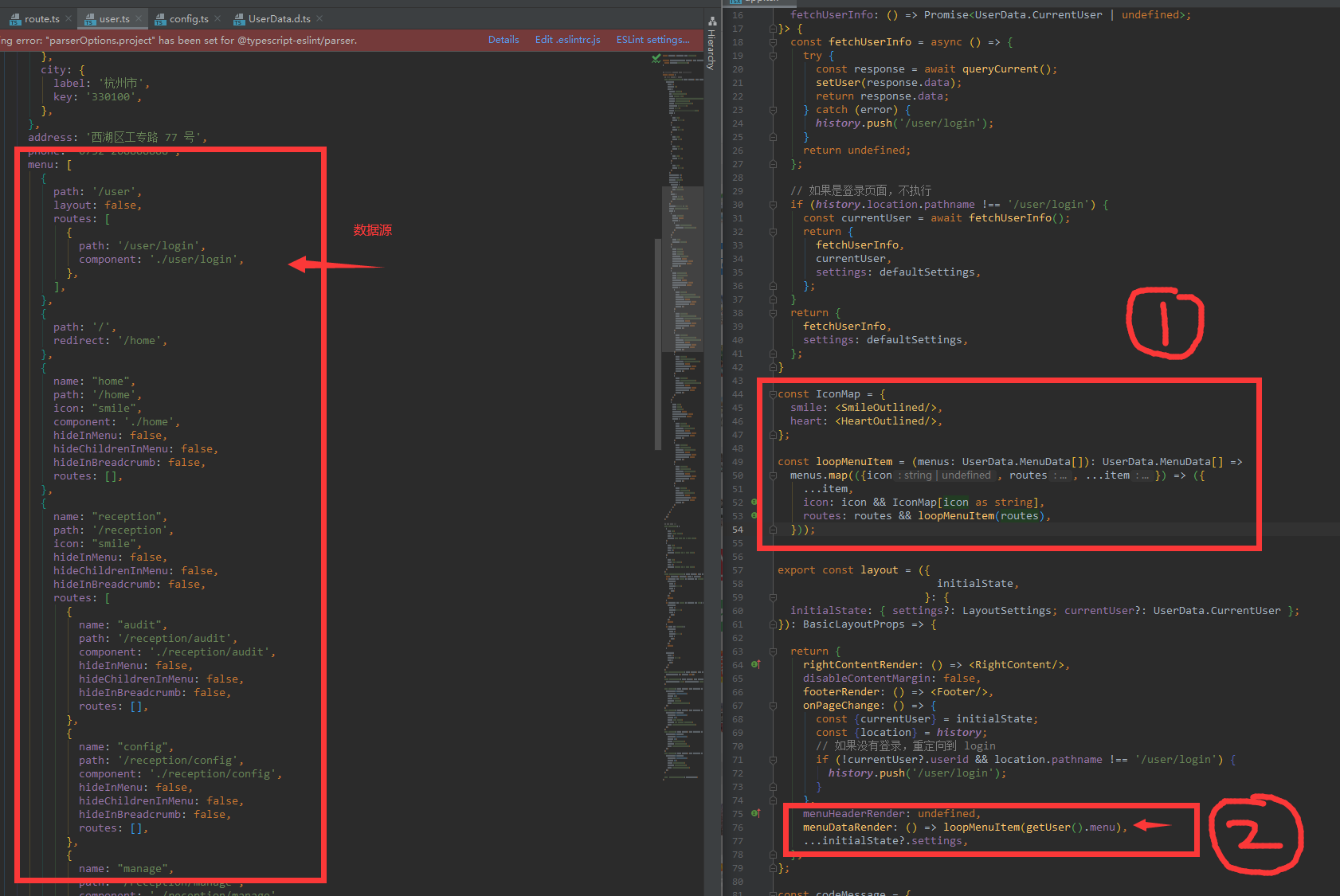
Task: Collapse the catch block at line 23
Action: pyautogui.click(x=773, y=110)
